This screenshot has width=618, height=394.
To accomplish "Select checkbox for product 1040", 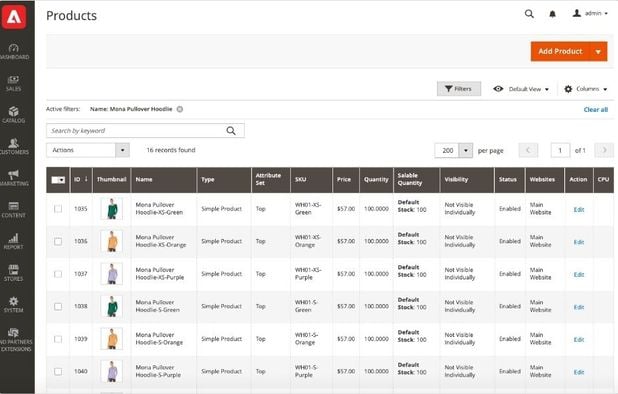I will pos(58,371).
